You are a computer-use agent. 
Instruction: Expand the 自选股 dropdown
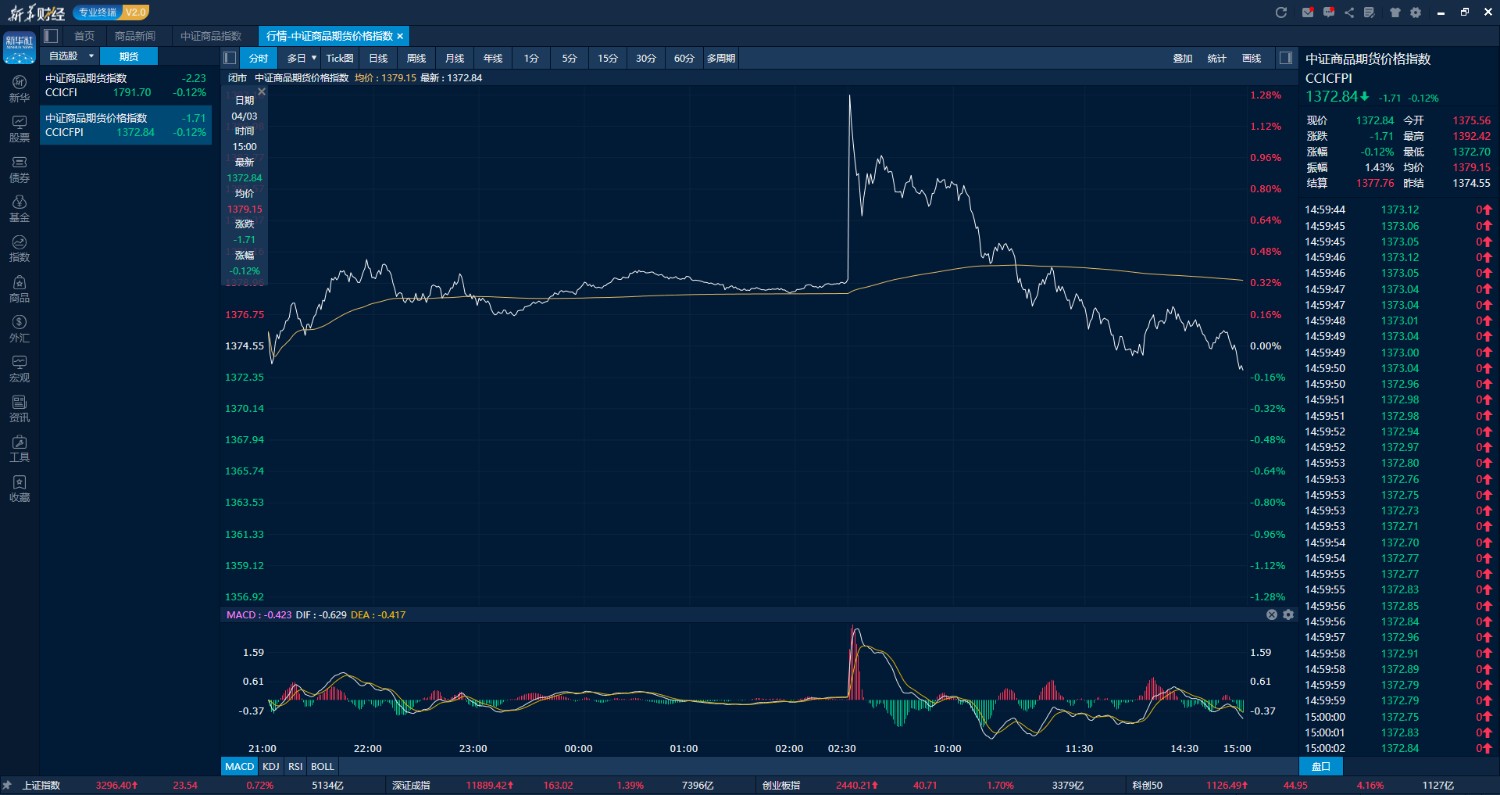pyautogui.click(x=91, y=56)
